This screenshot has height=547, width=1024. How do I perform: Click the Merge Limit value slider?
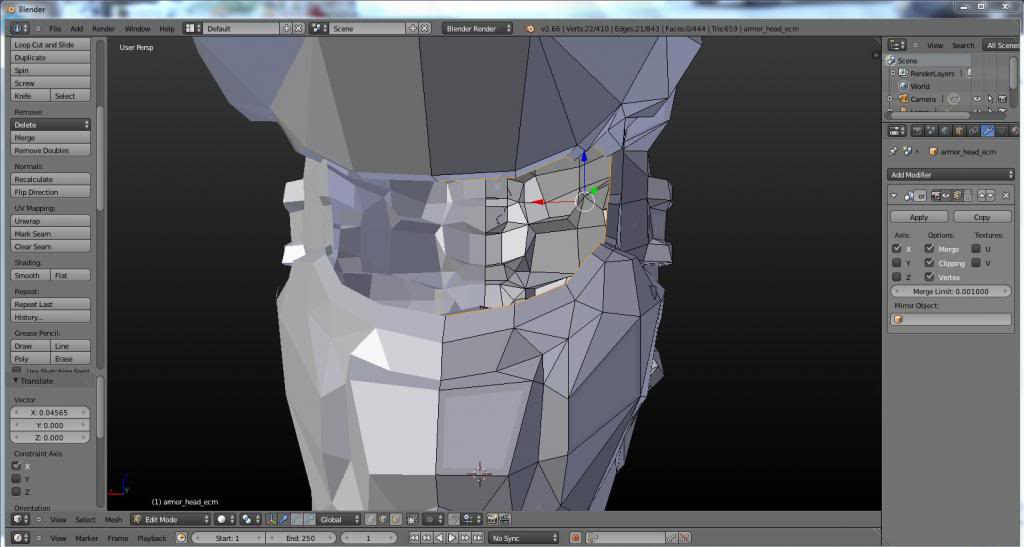[x=951, y=291]
